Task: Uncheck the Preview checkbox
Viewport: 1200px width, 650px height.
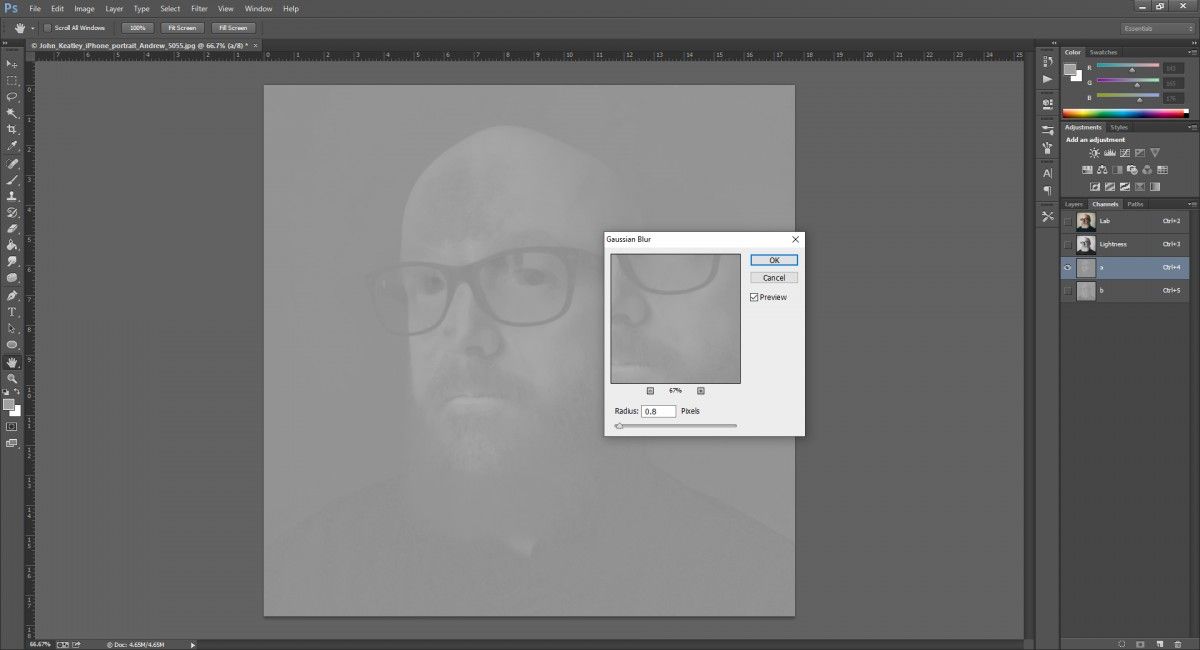Action: [x=754, y=297]
